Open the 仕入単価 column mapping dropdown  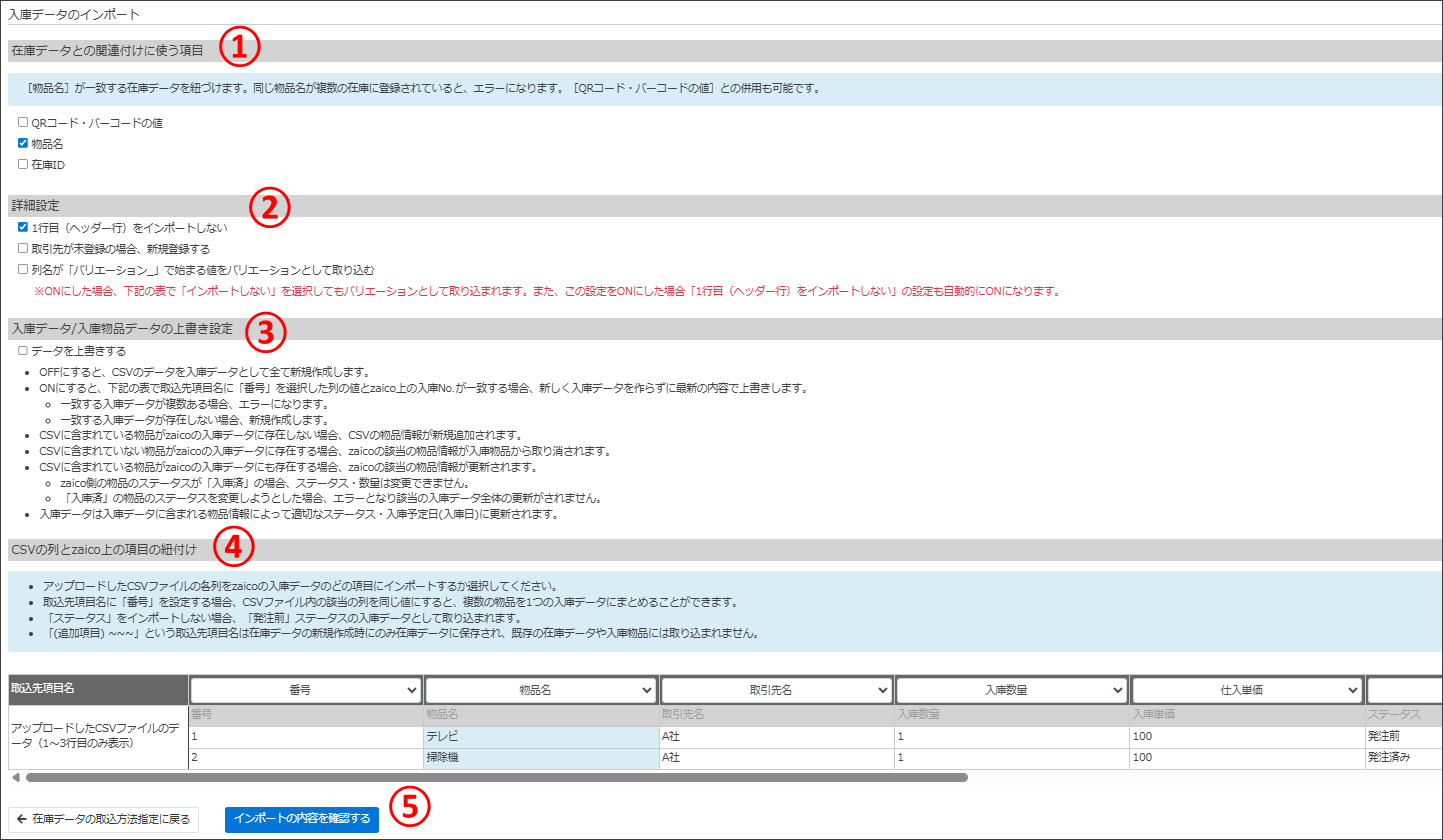1249,689
